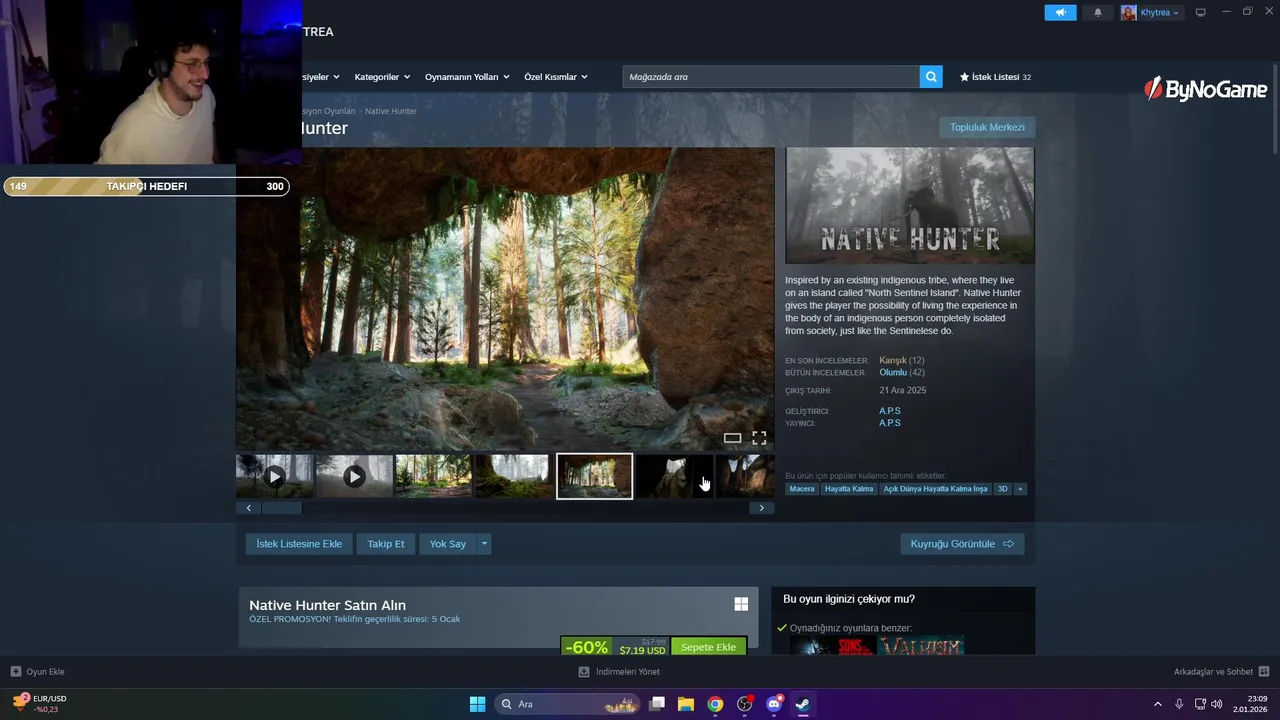Viewport: 1280px width, 720px height.
Task: Open Discord from the taskbar
Action: [773, 704]
